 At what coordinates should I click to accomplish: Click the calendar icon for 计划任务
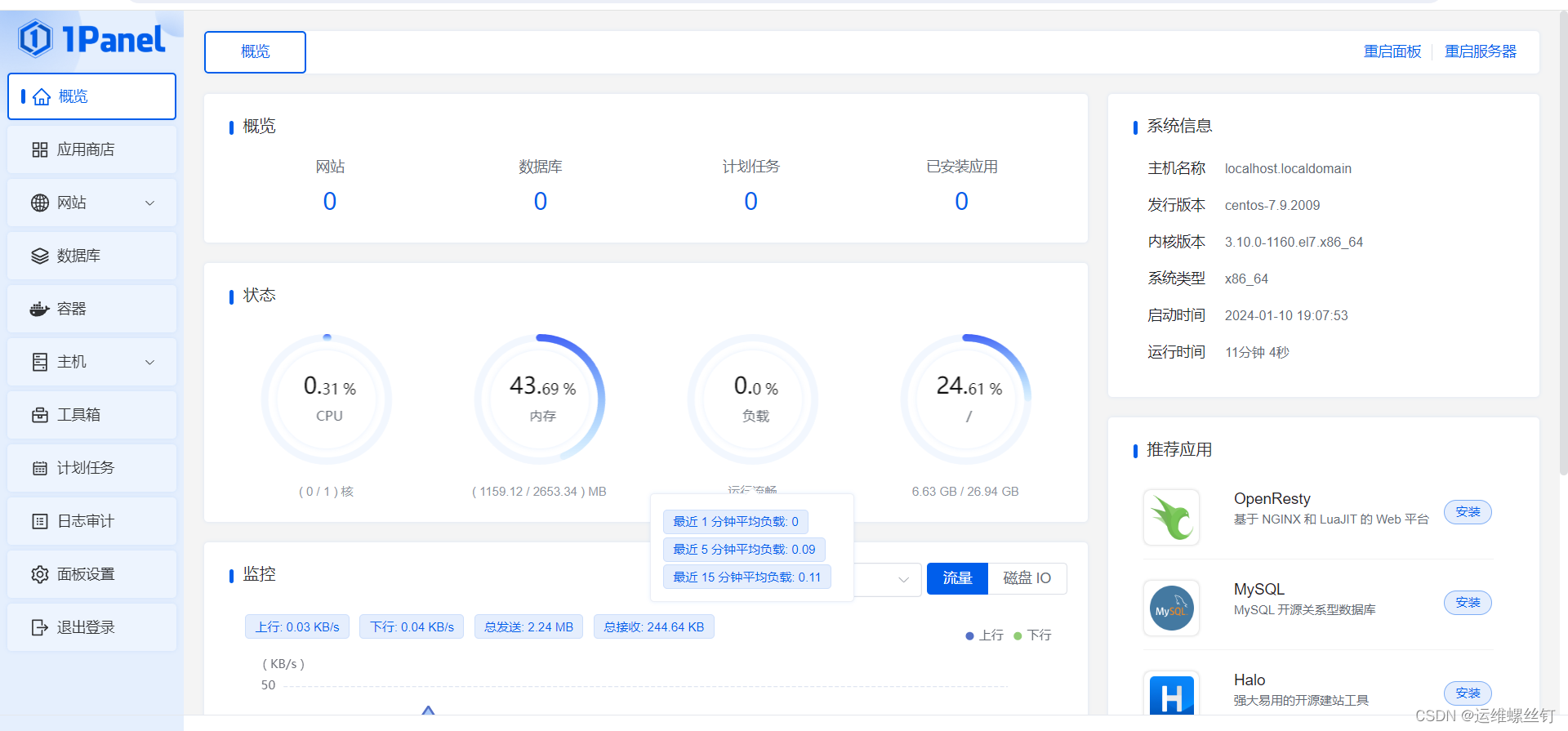click(x=39, y=468)
